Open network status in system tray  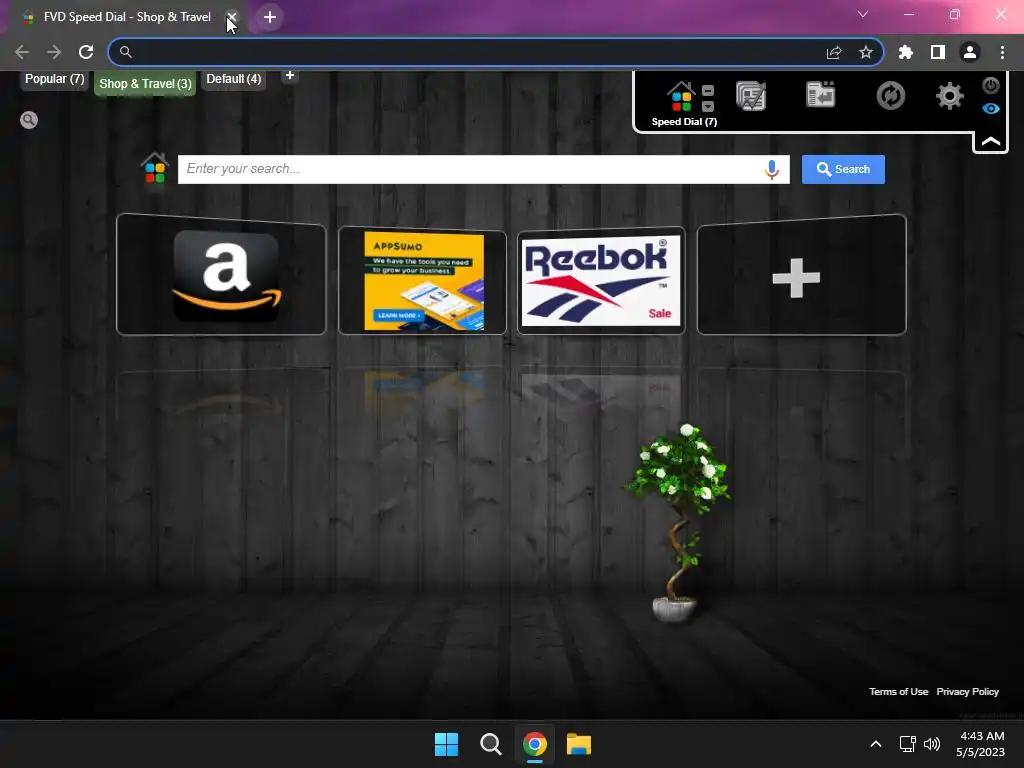pos(908,744)
